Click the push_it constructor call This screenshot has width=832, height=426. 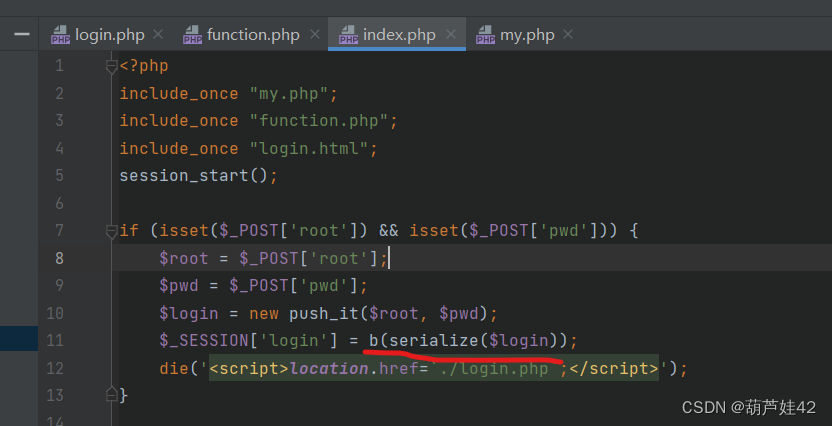coord(324,314)
